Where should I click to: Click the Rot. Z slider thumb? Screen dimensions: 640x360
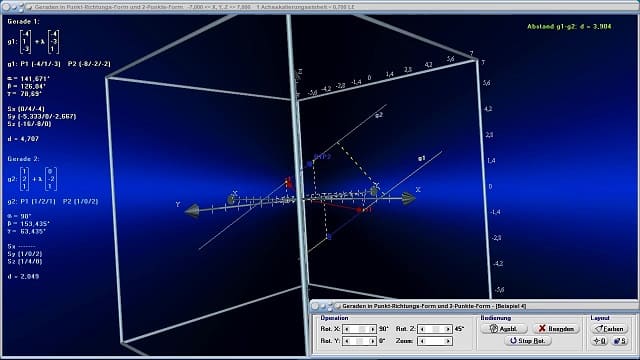coord(436,329)
